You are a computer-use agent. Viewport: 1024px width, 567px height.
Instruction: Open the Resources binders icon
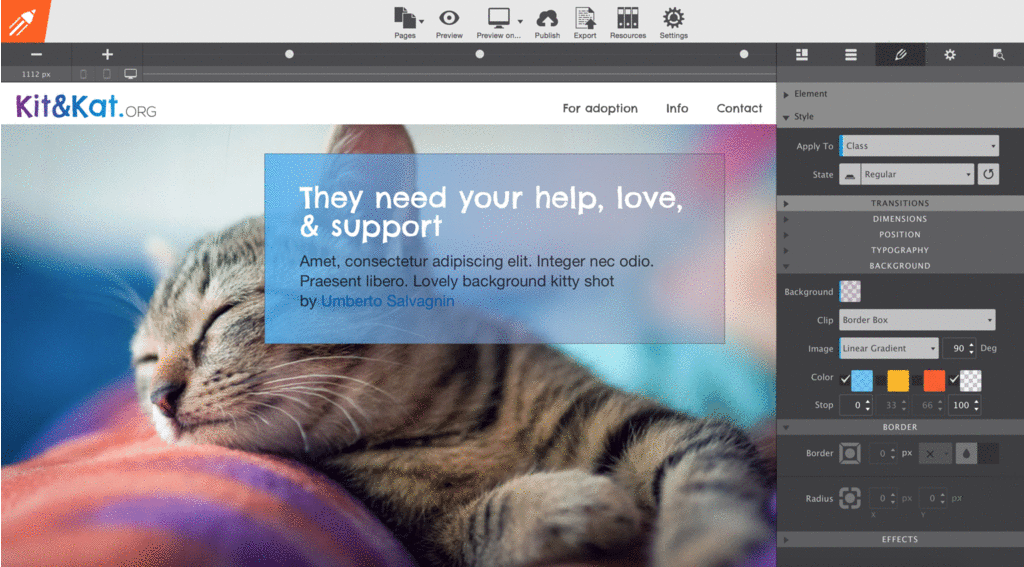(627, 18)
